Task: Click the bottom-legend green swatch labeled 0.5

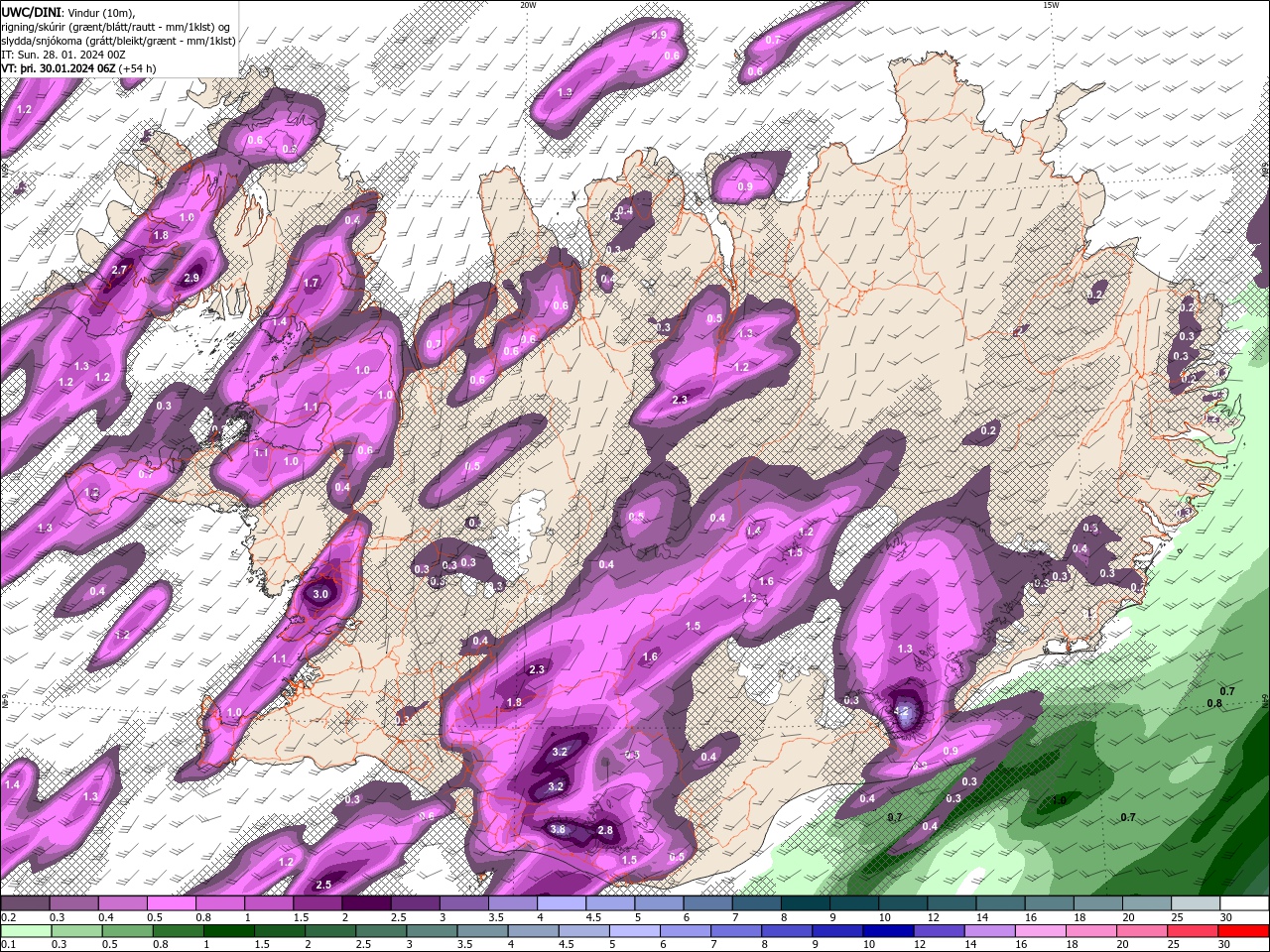Action: pos(129,931)
